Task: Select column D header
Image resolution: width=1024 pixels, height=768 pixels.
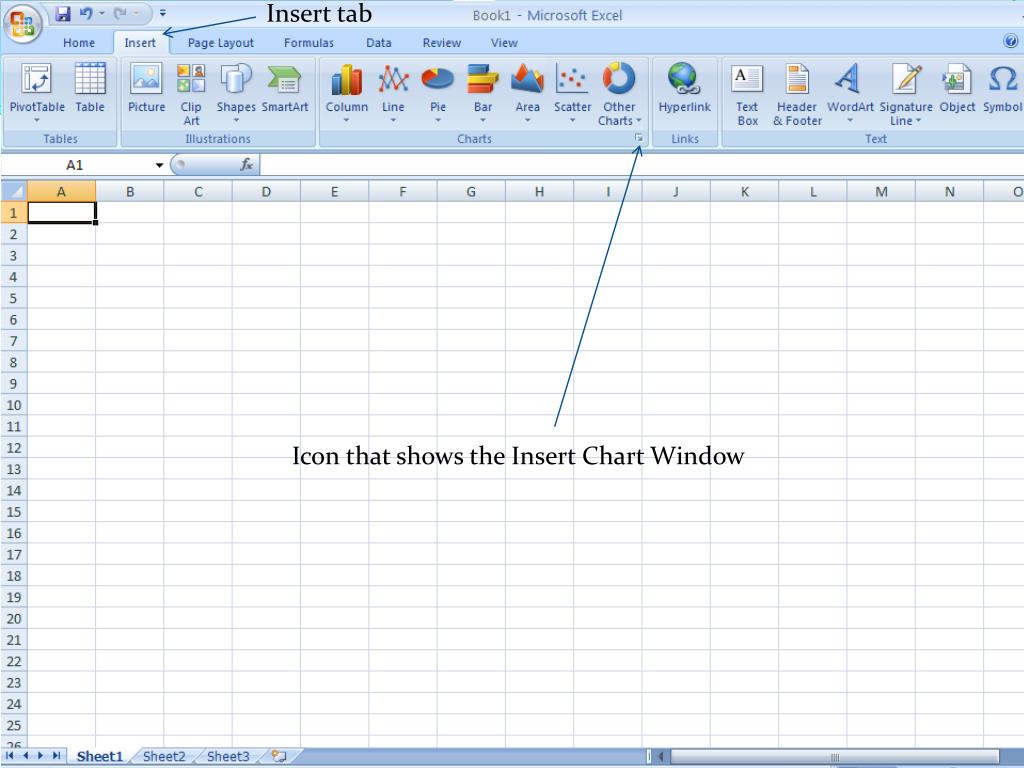Action: tap(266, 191)
